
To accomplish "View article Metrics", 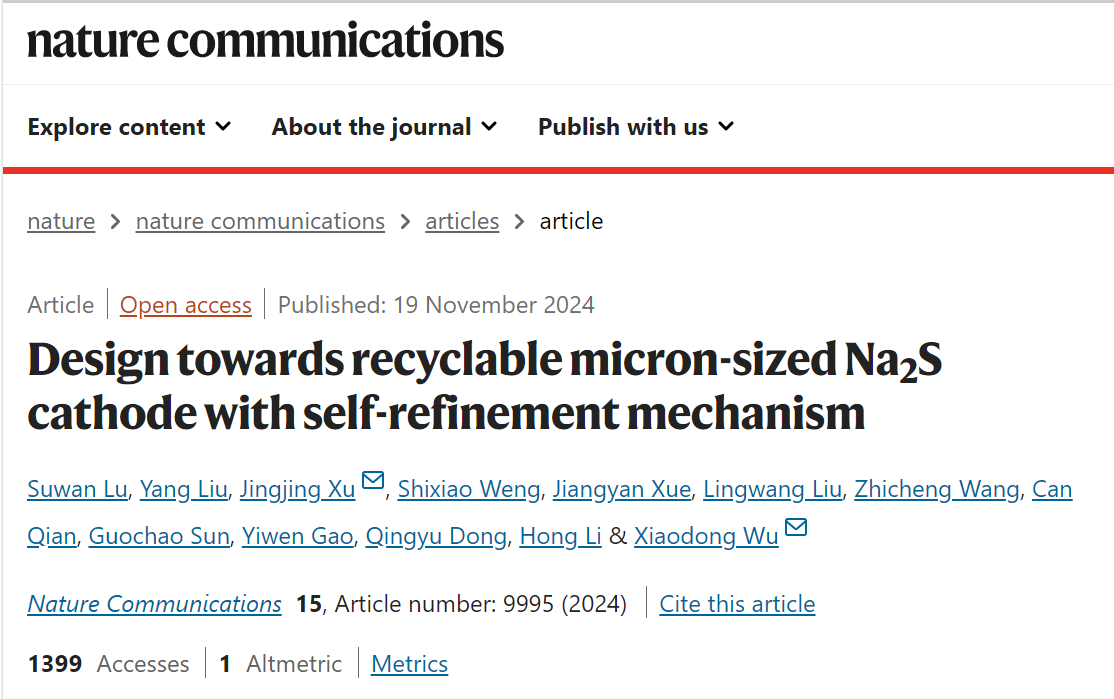I will tap(409, 664).
